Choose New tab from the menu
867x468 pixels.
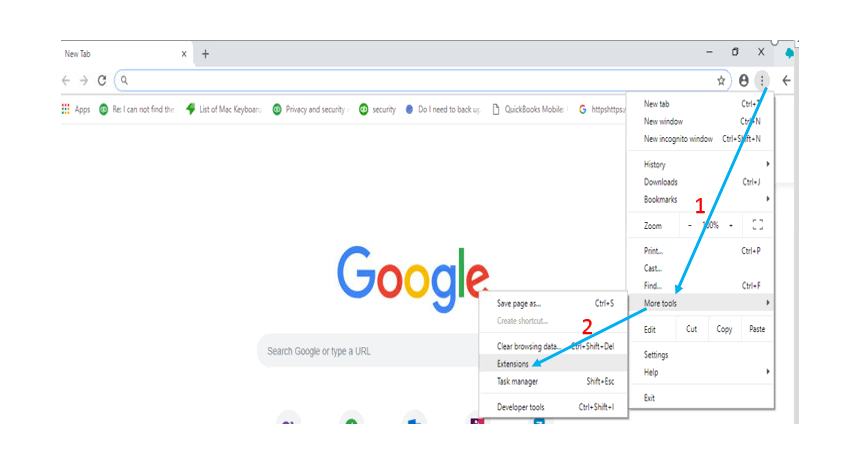coord(701,104)
